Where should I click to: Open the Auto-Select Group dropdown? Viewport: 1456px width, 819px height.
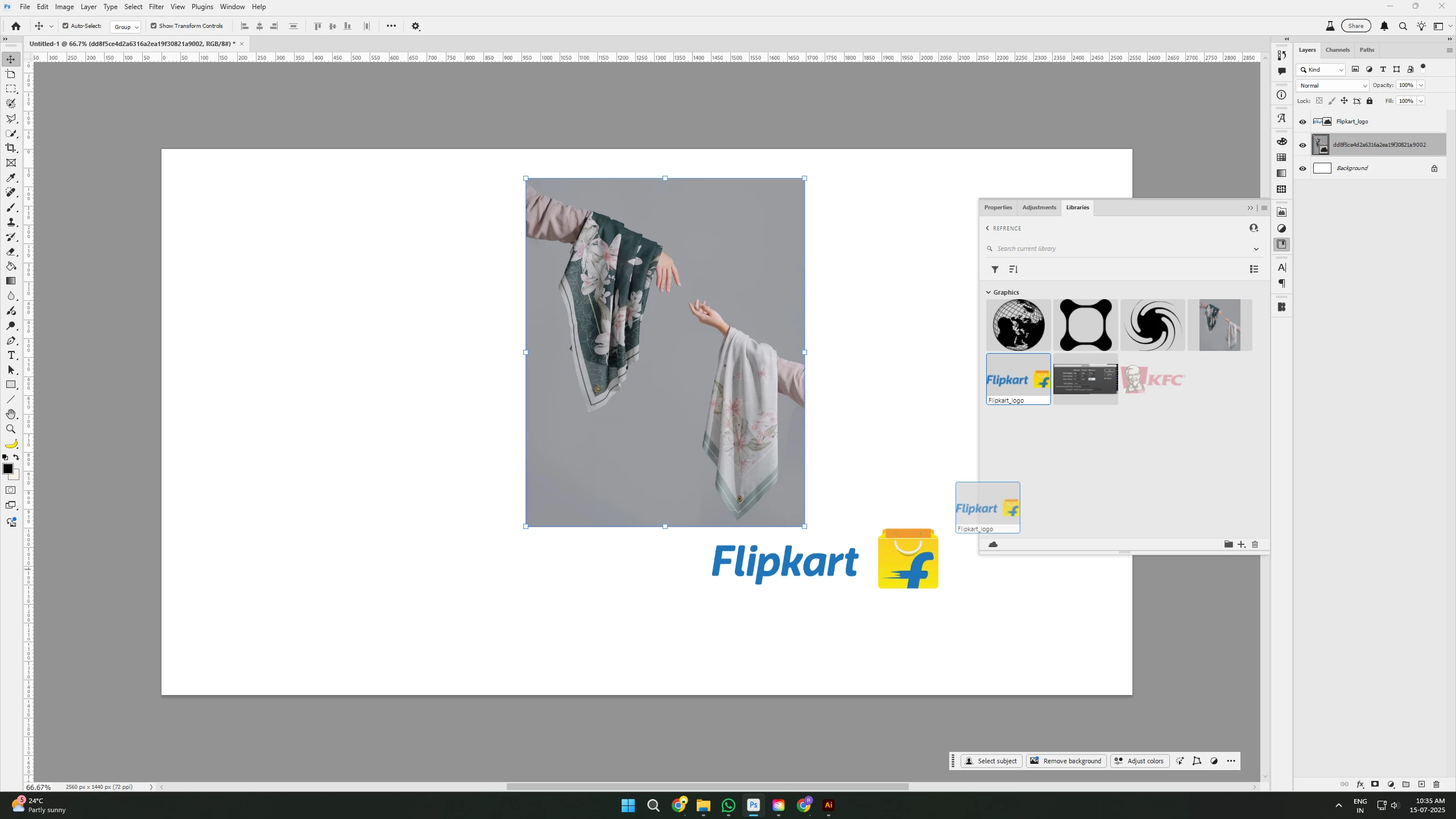click(125, 27)
